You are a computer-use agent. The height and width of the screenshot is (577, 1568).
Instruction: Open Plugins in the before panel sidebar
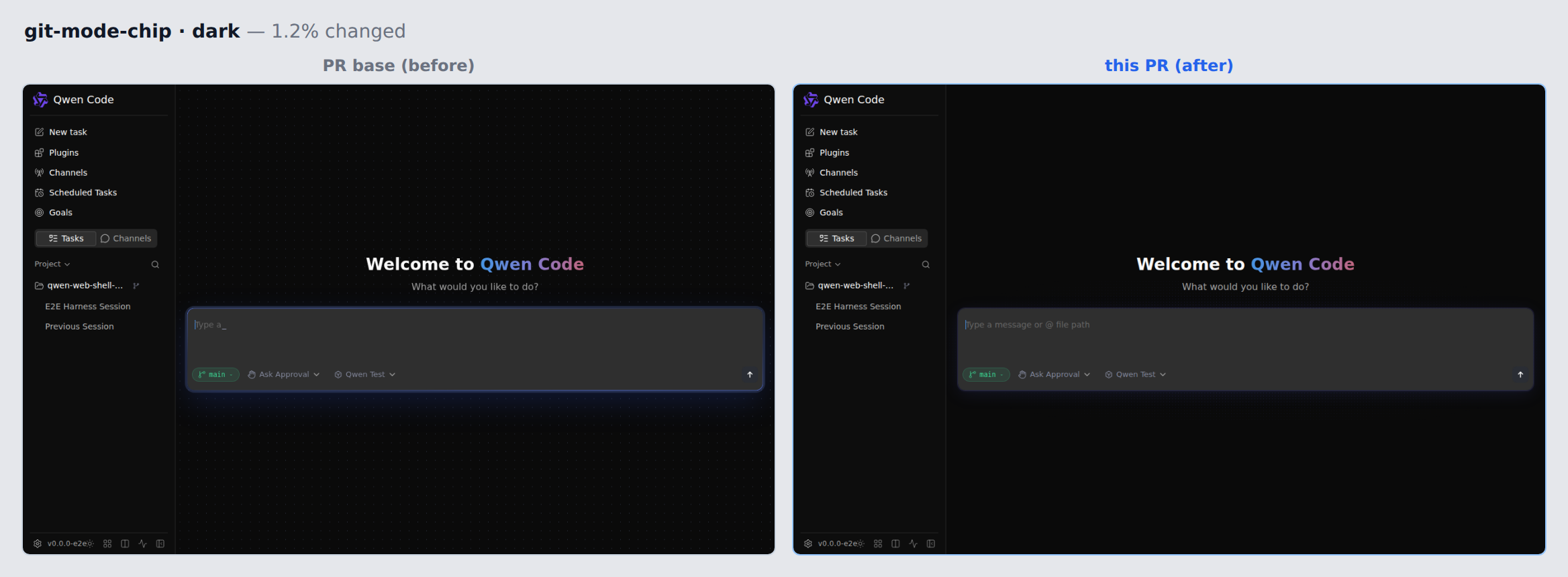[56, 152]
